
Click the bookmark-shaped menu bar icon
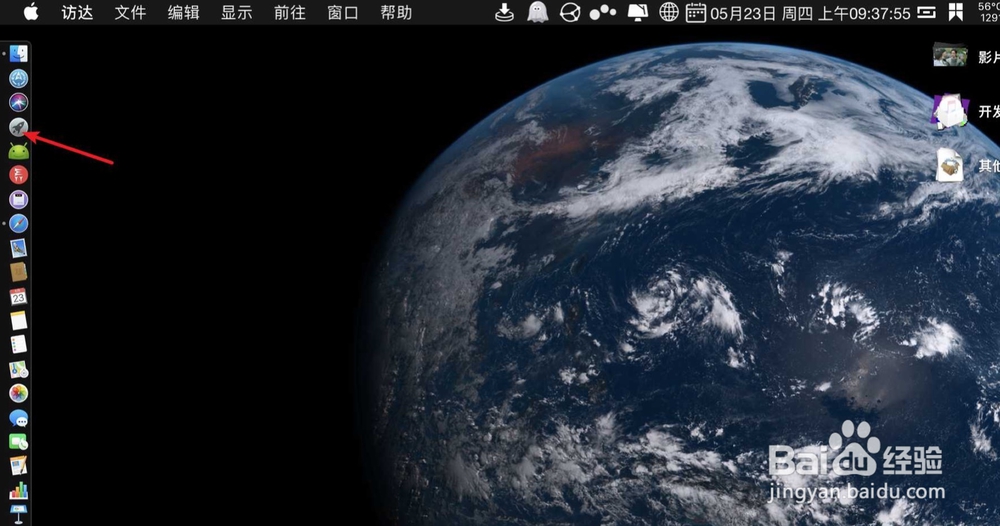point(956,12)
